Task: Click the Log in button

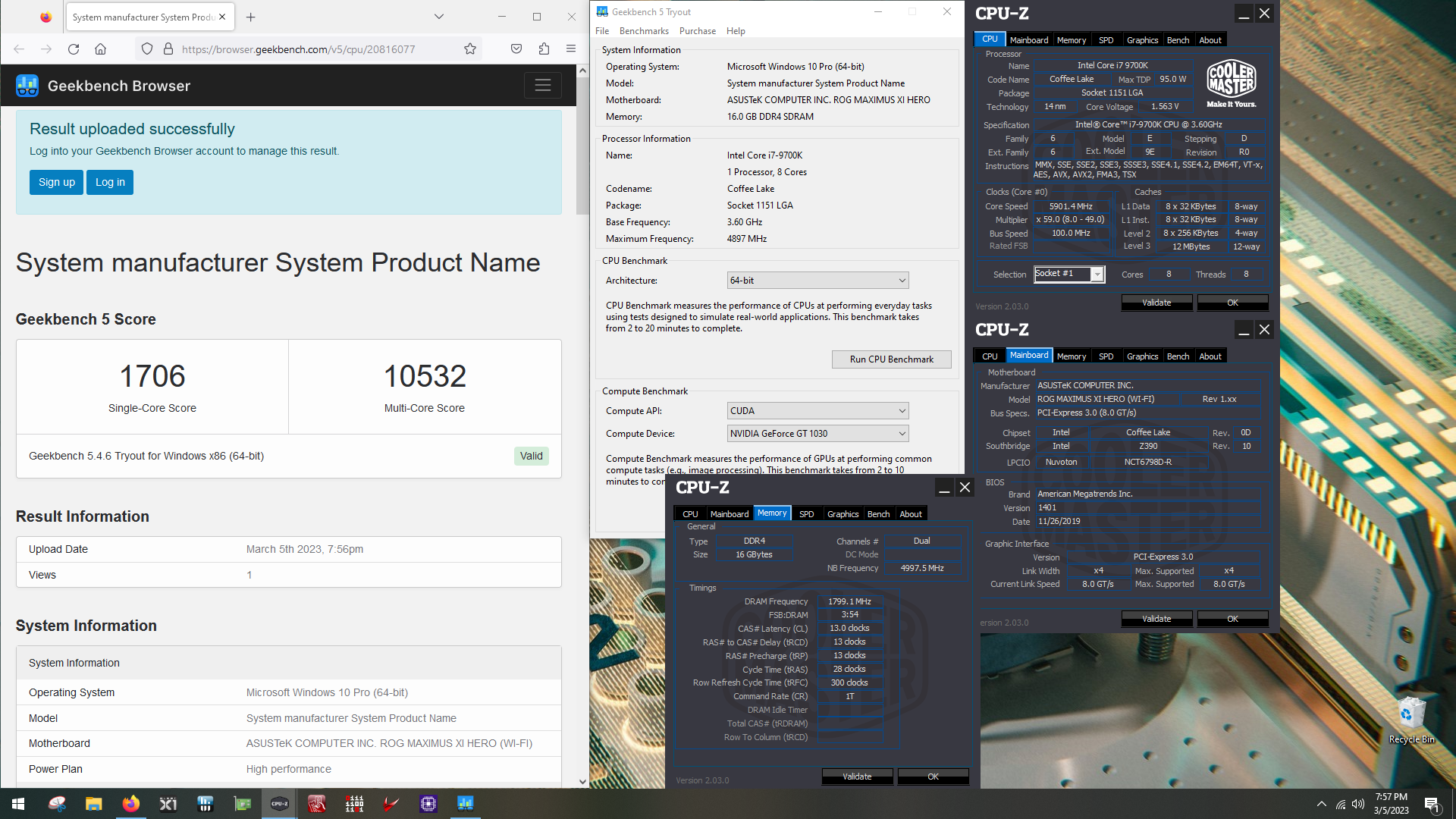Action: click(x=110, y=182)
